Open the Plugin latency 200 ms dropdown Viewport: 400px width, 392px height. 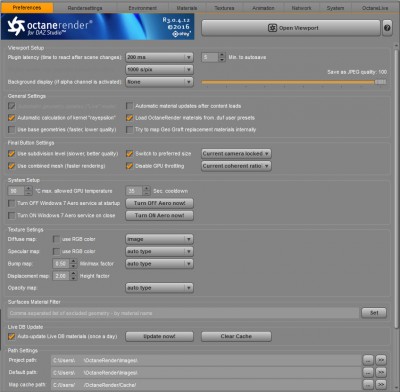coord(159,57)
